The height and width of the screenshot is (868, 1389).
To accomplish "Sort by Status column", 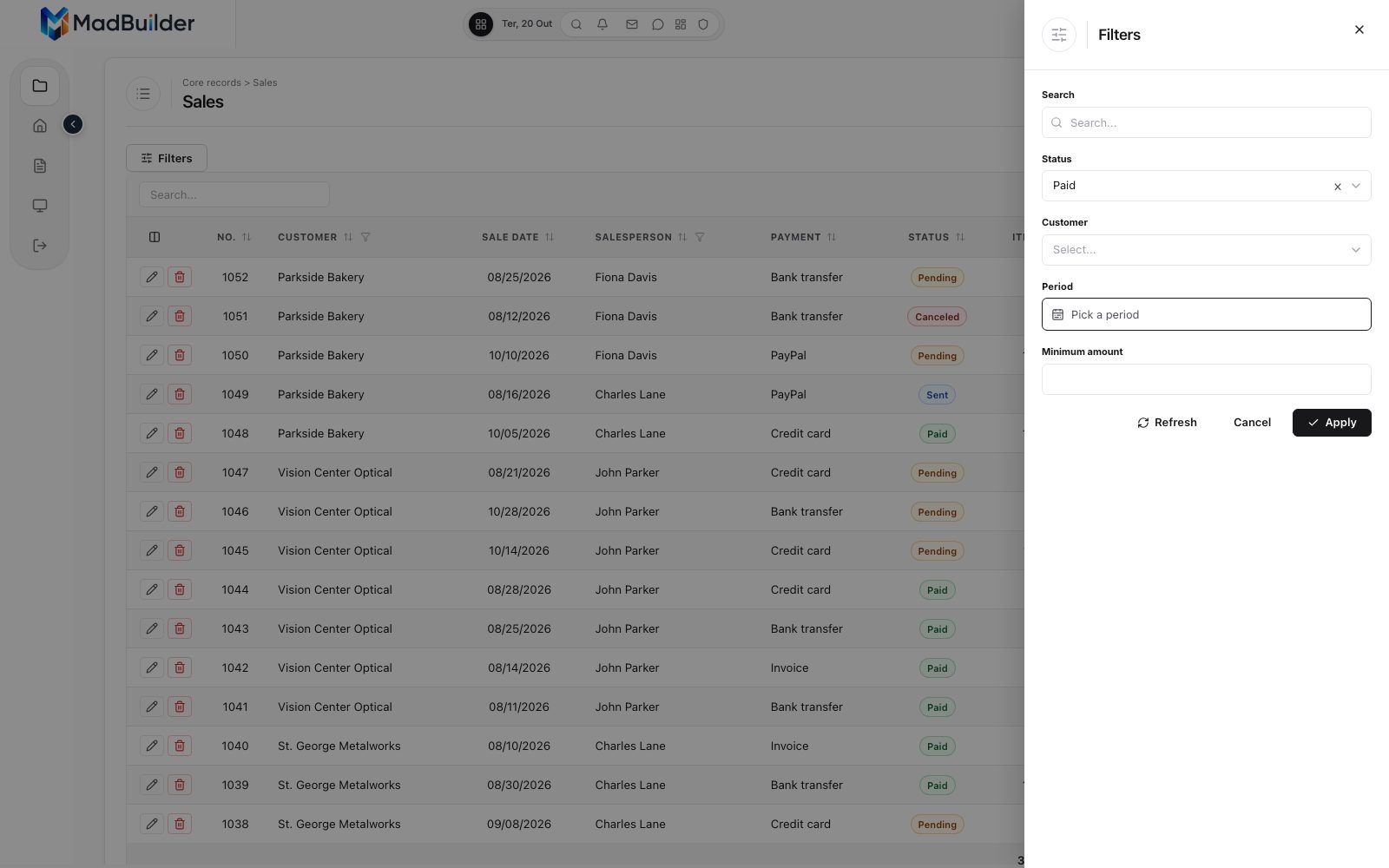I will (960, 237).
